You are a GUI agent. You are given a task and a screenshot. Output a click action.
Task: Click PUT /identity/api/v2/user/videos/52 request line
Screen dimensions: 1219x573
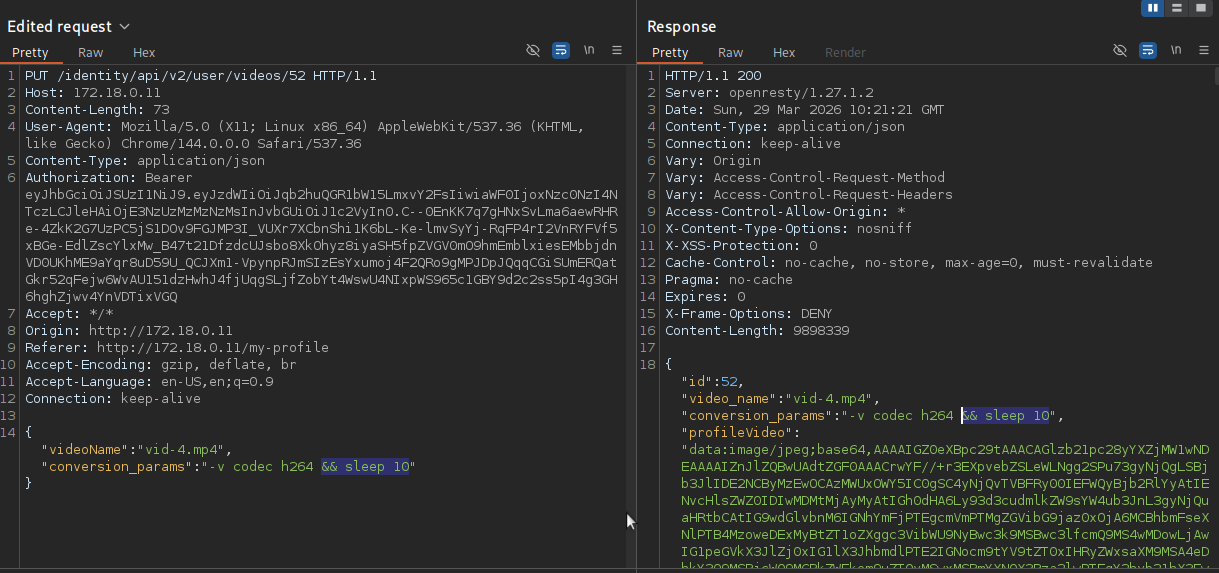click(x=201, y=76)
